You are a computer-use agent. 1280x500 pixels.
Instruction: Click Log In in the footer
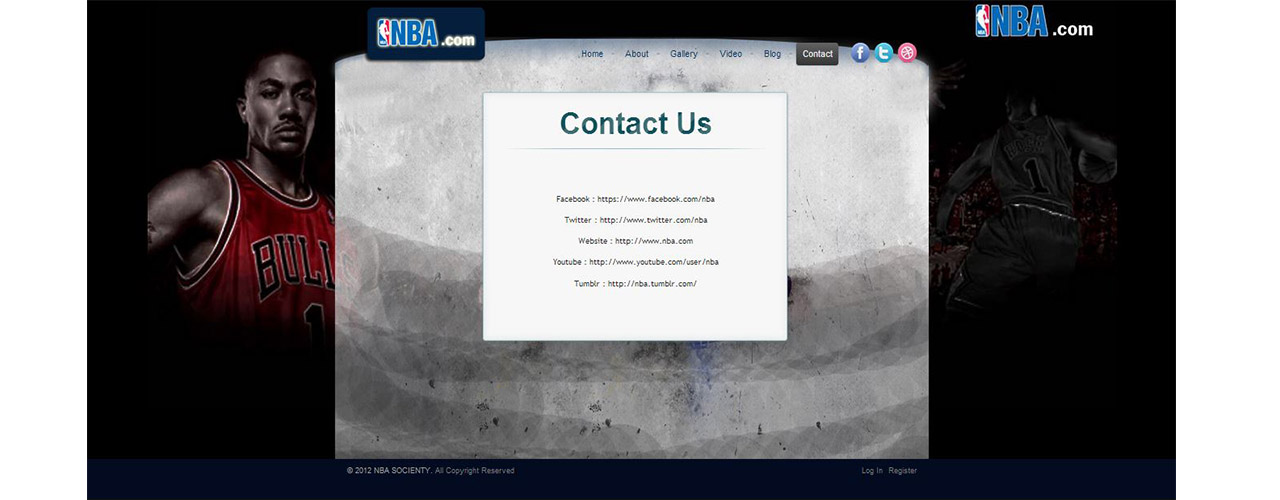click(872, 471)
